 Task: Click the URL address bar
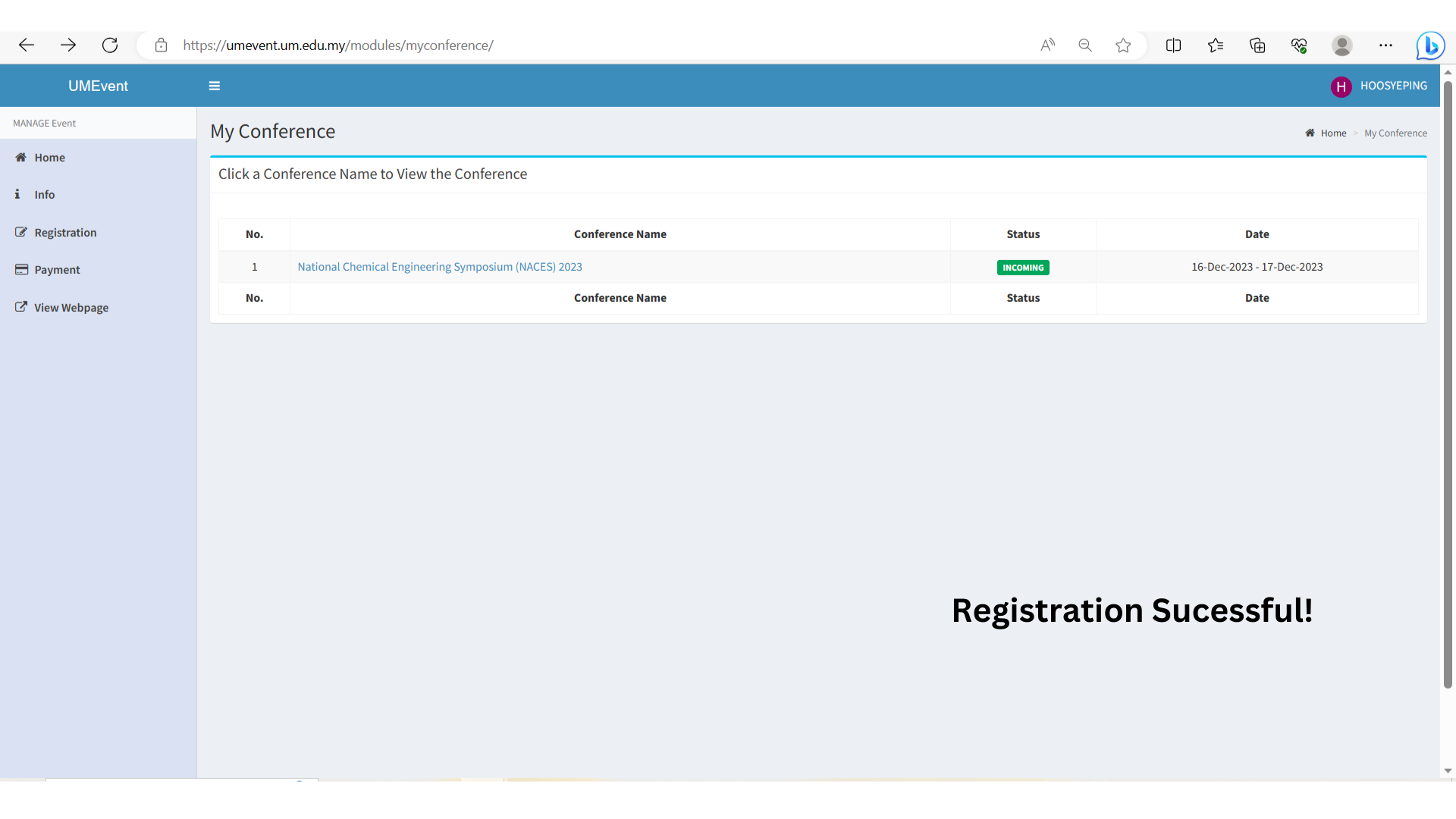pyautogui.click(x=531, y=45)
